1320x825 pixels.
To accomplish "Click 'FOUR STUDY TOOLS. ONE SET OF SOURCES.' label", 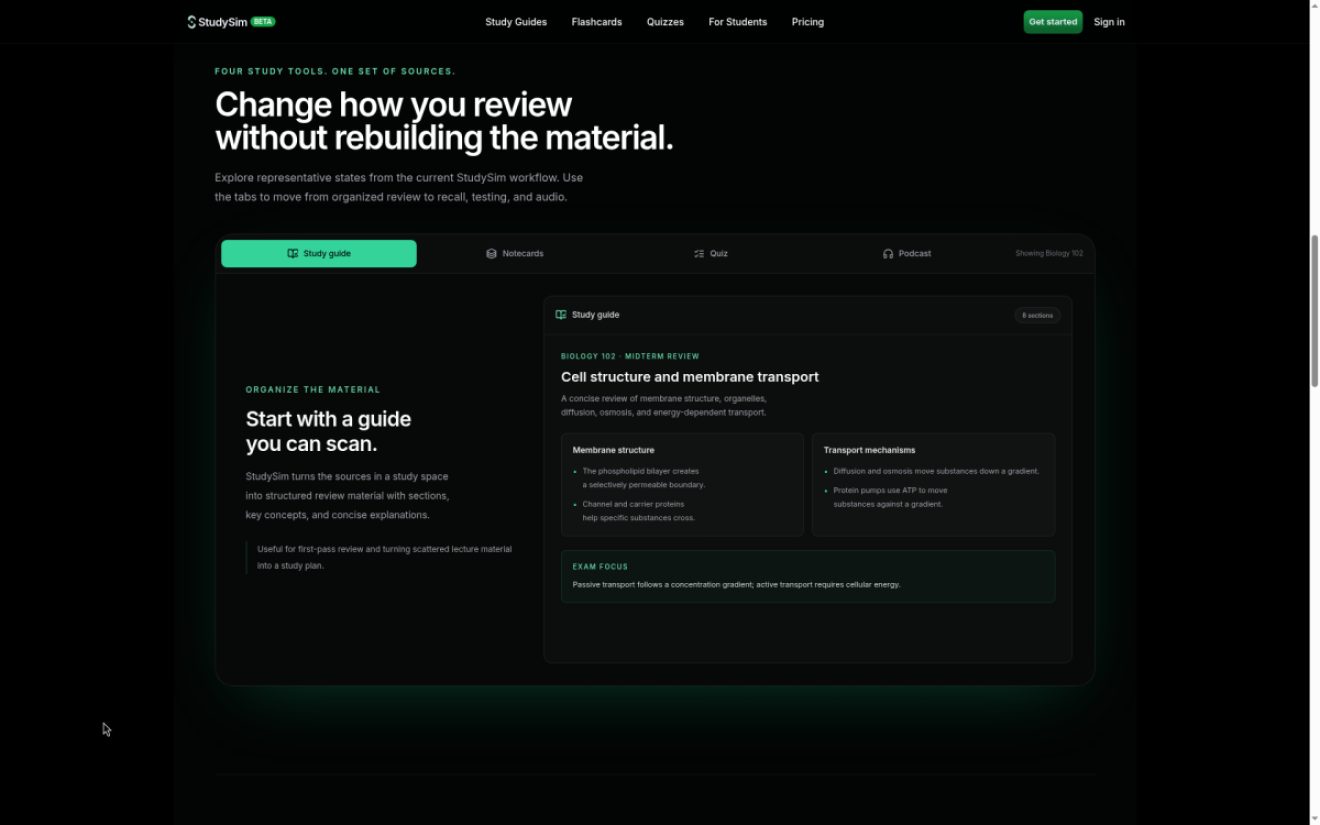I will pyautogui.click(x=335, y=72).
